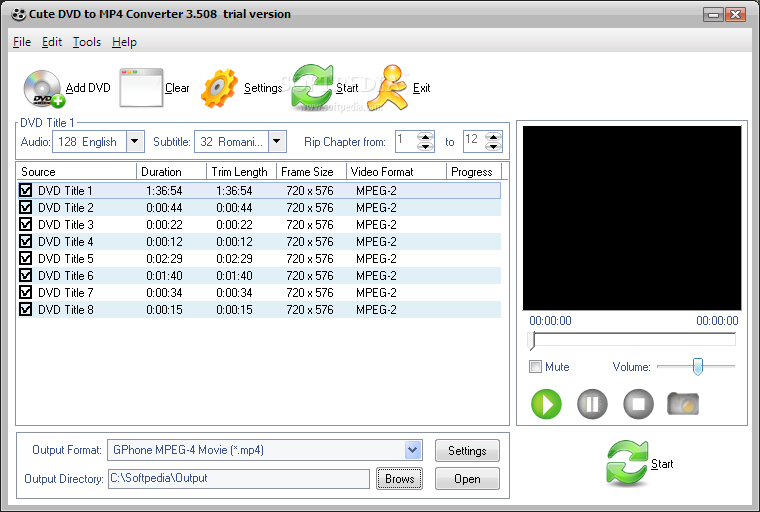Open the Audio track dropdown
Screen dimensions: 760x512
pyautogui.click(x=135, y=142)
